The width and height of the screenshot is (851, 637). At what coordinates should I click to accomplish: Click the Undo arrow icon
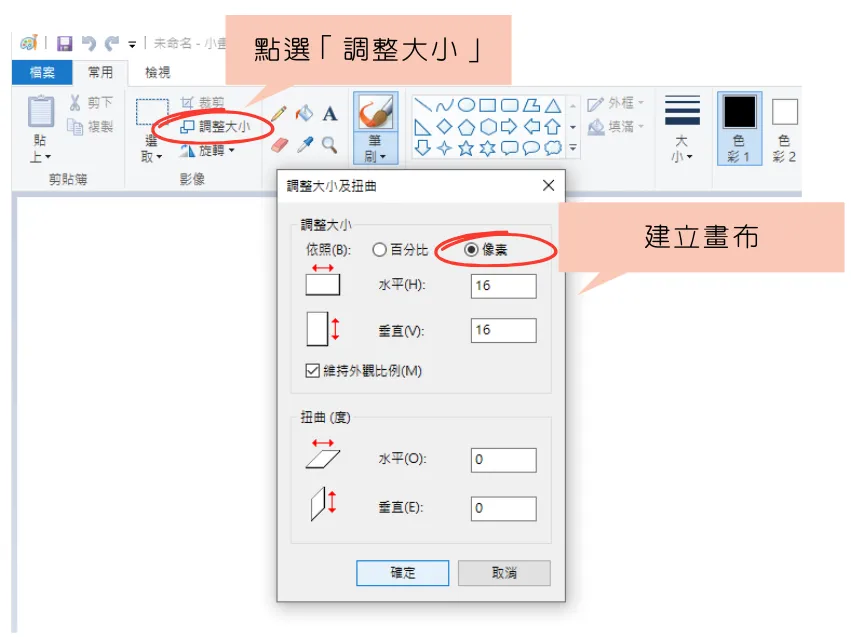(88, 43)
